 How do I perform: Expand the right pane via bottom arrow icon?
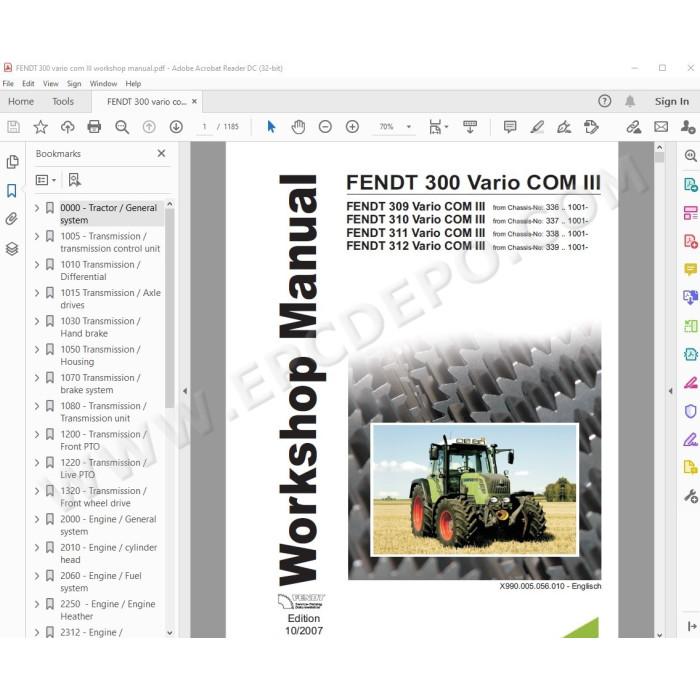pyautogui.click(x=692, y=626)
